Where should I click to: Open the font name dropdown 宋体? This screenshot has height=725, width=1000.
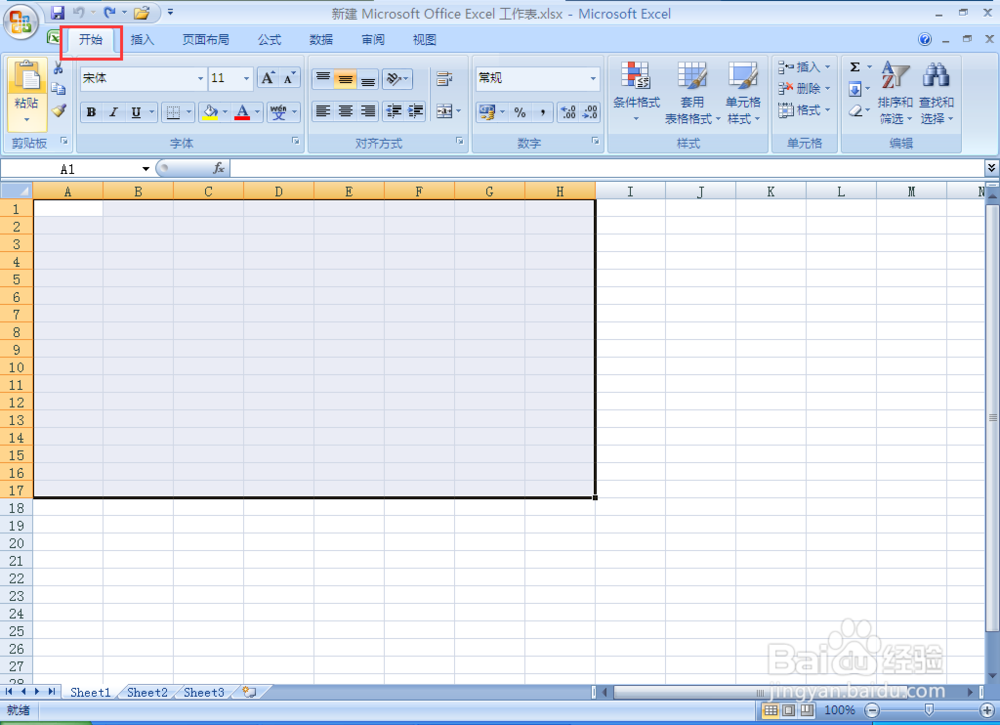pyautogui.click(x=200, y=78)
